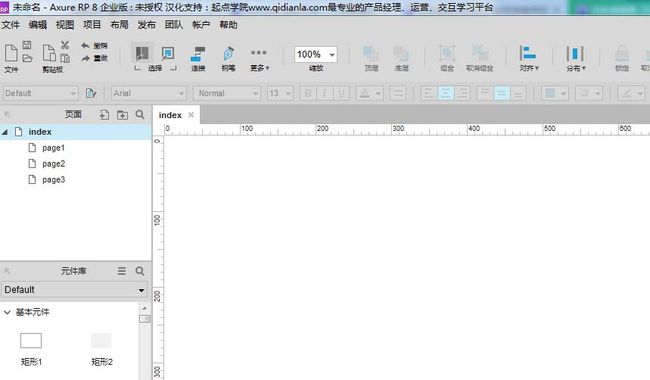The image size is (650, 380).
Task: Align text right
Action: pos(462,93)
